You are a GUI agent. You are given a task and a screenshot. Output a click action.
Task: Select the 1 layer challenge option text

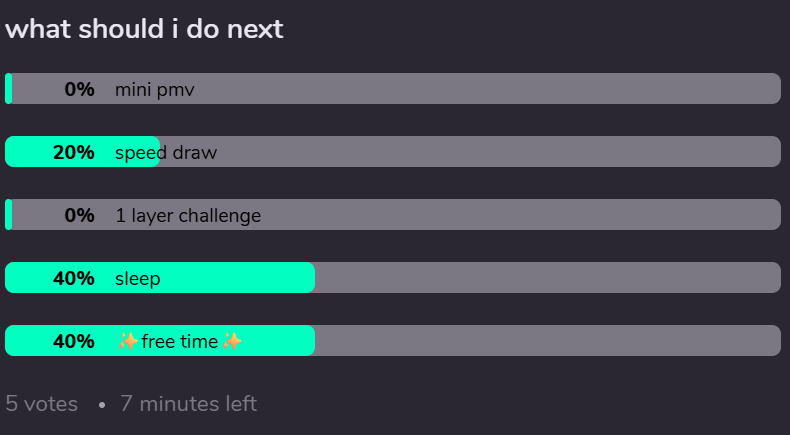[x=188, y=216]
